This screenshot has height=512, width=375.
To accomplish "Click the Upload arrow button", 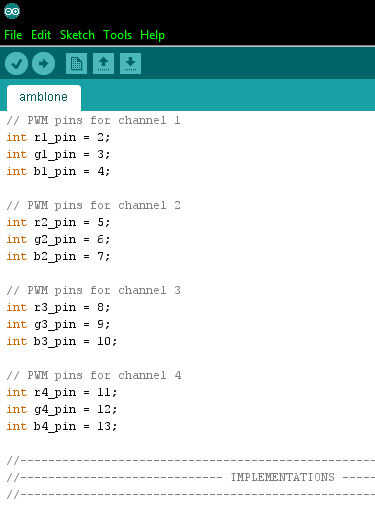I will [43, 63].
